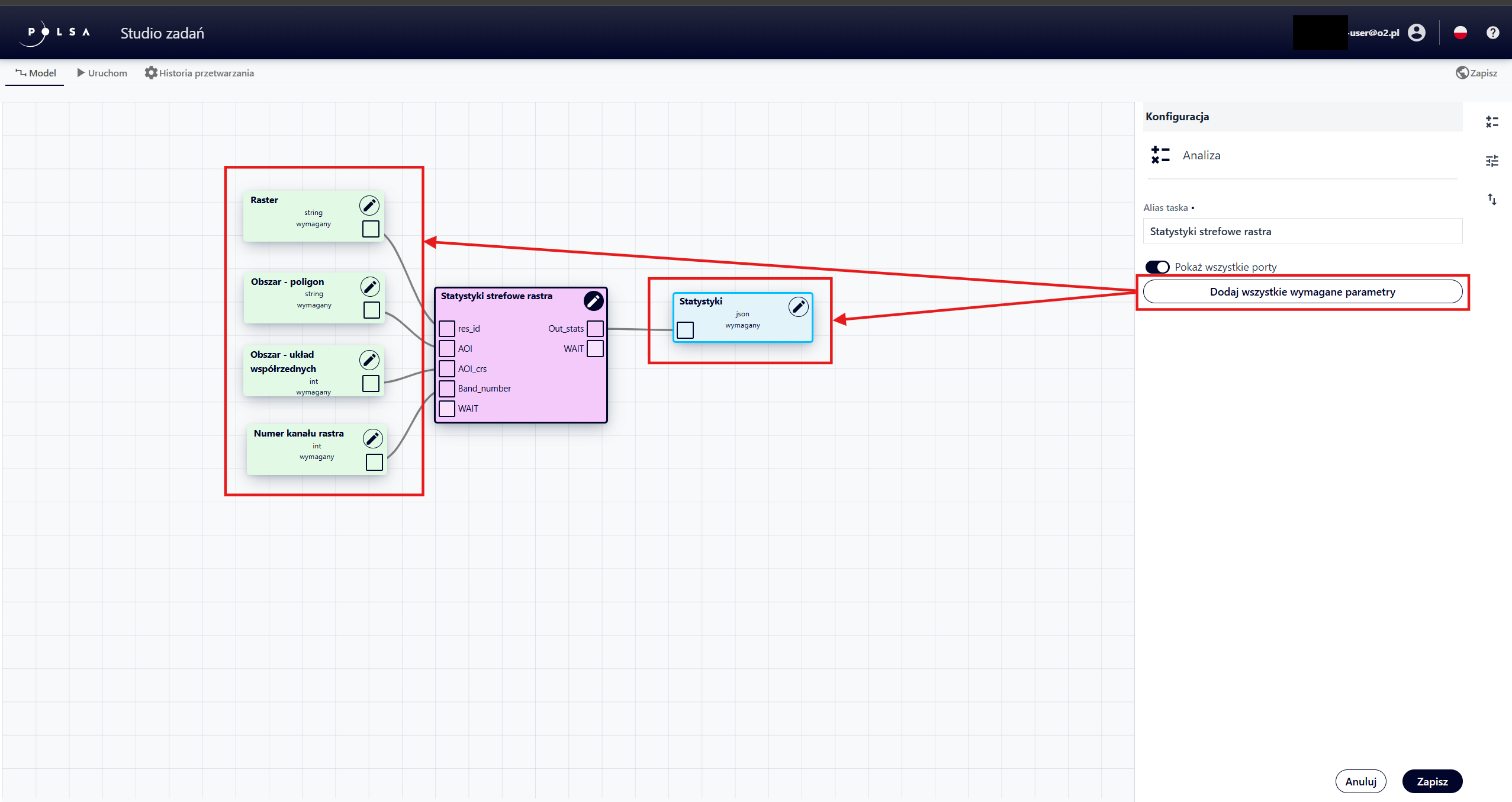Click the edit pencil on Raster node

(369, 206)
